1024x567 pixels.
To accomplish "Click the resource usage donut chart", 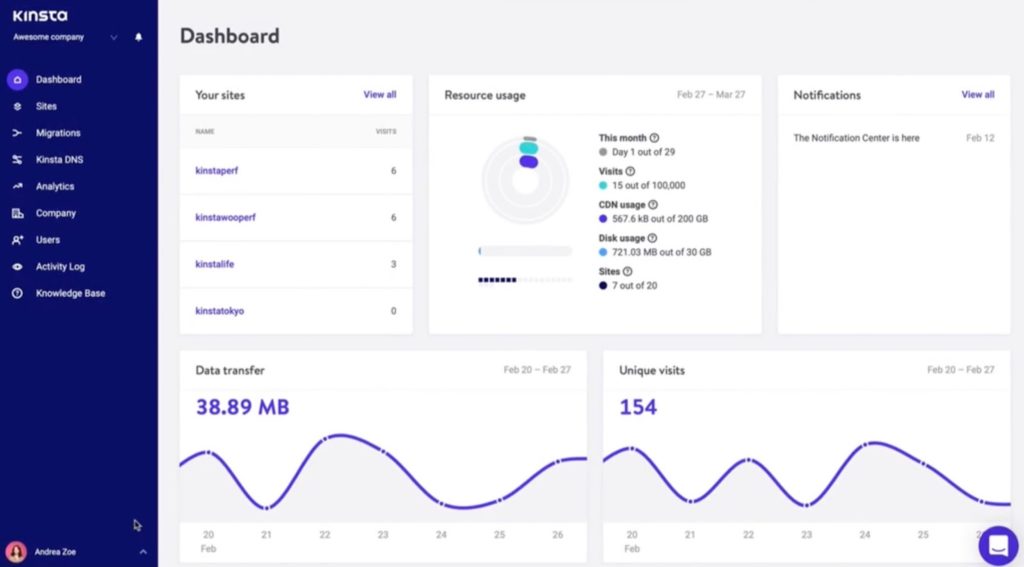I will click(x=525, y=180).
